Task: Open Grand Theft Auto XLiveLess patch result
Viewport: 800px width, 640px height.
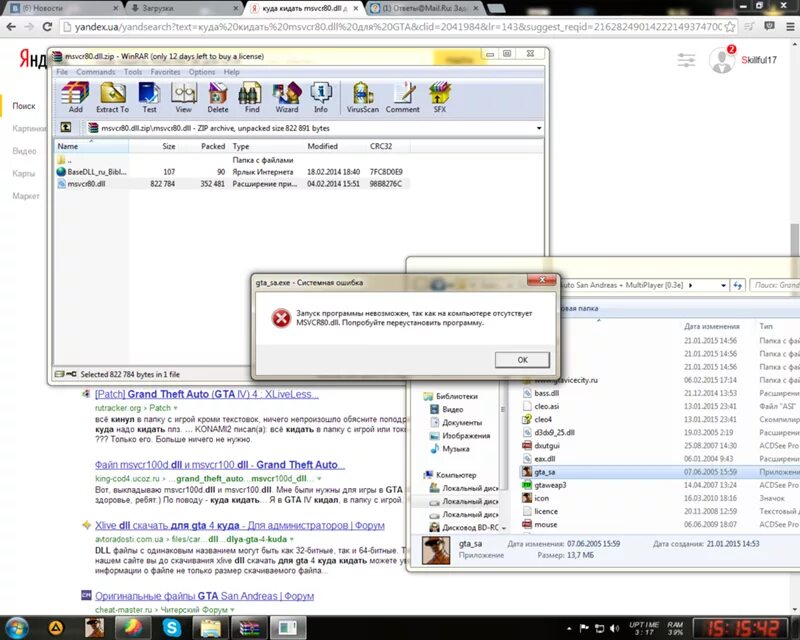Action: coord(207,394)
